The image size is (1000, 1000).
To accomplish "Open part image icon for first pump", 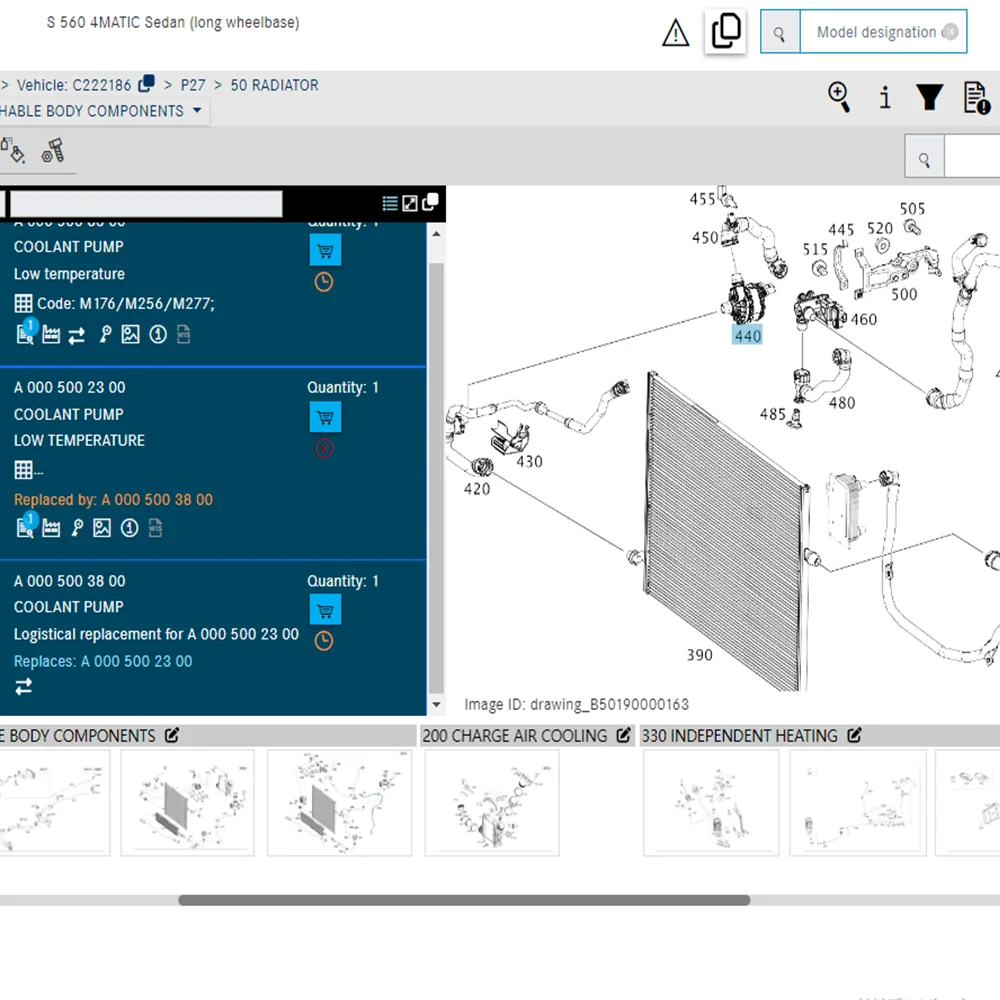I will [x=131, y=335].
